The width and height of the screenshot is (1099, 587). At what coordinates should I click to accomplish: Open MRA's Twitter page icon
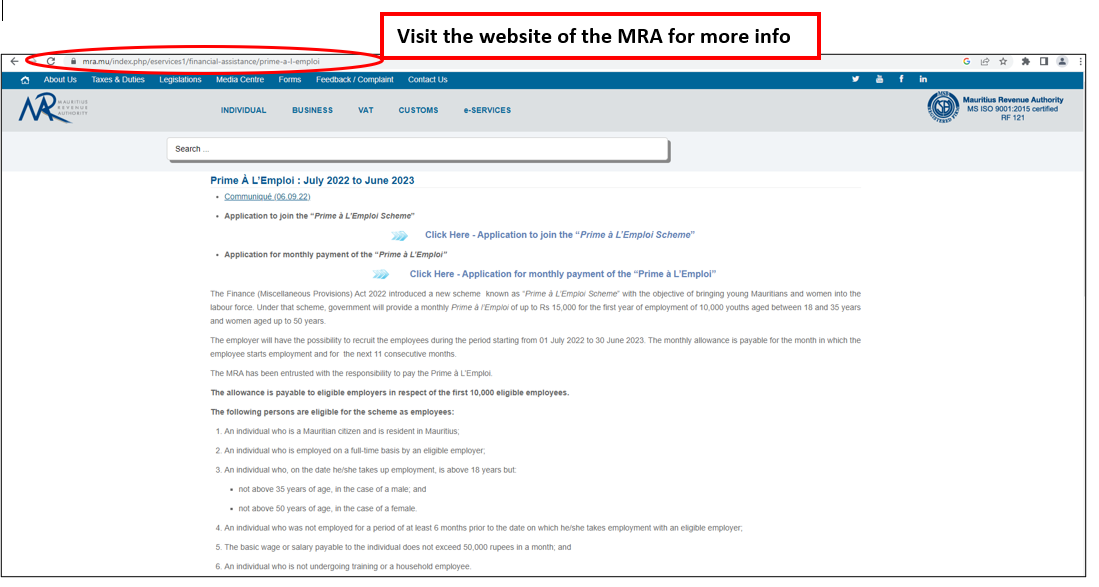pyautogui.click(x=855, y=79)
